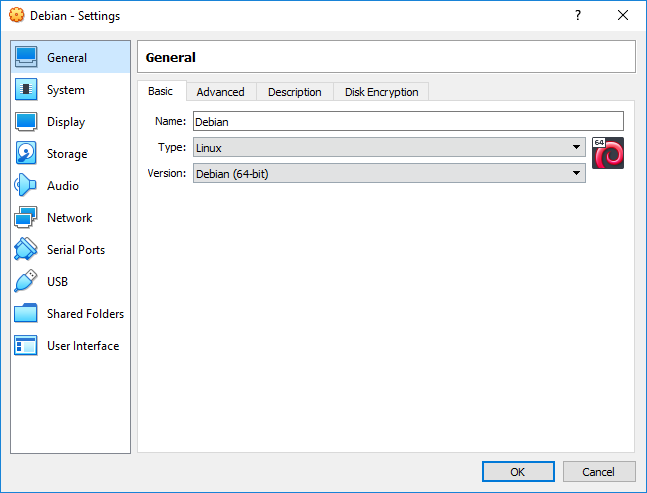Select the Display label in sidebar
647x493 pixels.
66,122
